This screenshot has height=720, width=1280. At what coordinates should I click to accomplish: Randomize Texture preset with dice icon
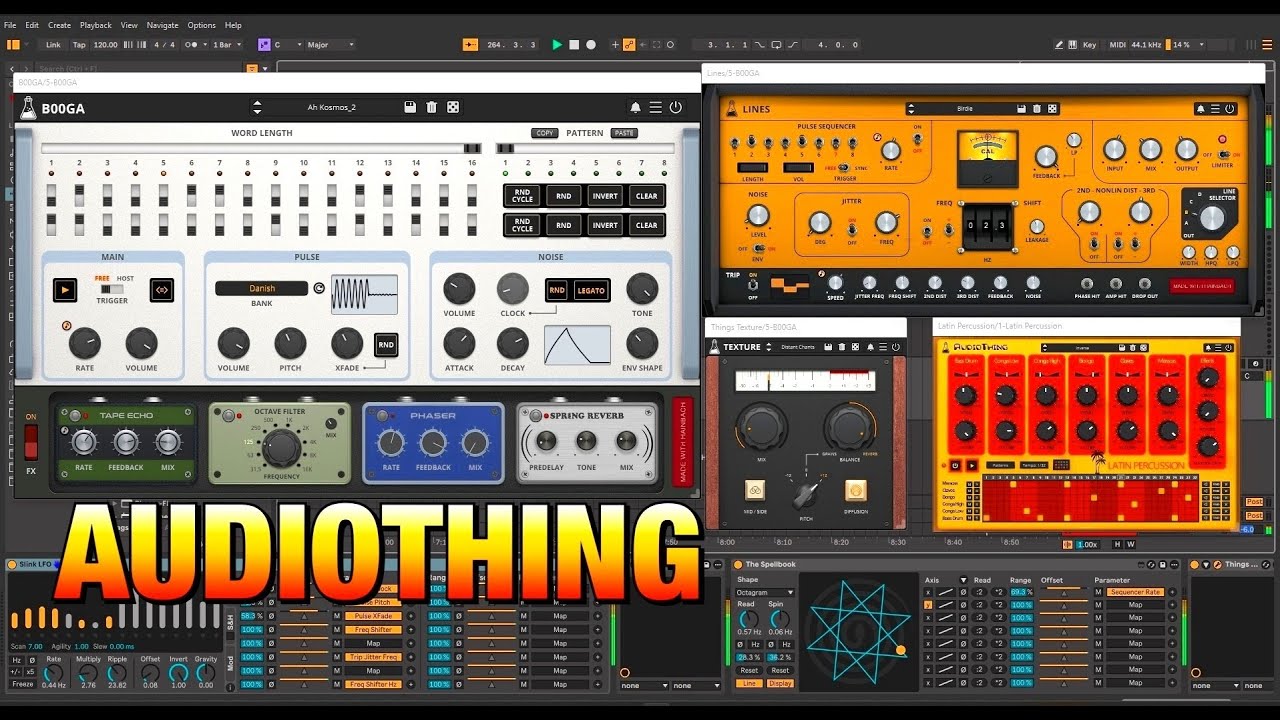[857, 347]
